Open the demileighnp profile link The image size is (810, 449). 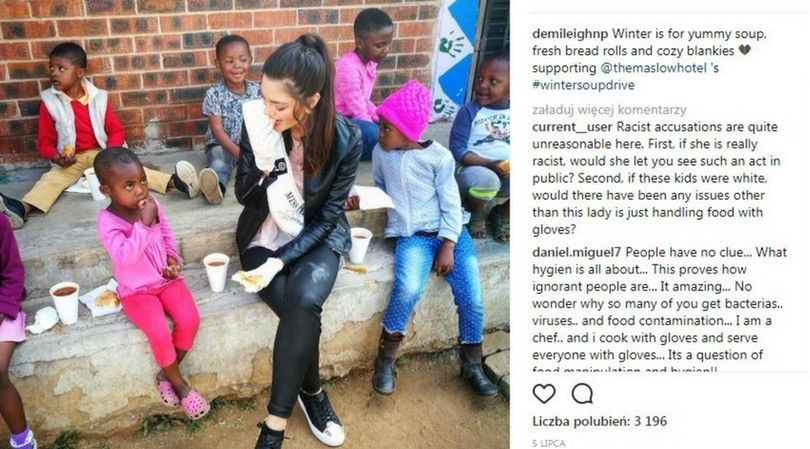[570, 34]
